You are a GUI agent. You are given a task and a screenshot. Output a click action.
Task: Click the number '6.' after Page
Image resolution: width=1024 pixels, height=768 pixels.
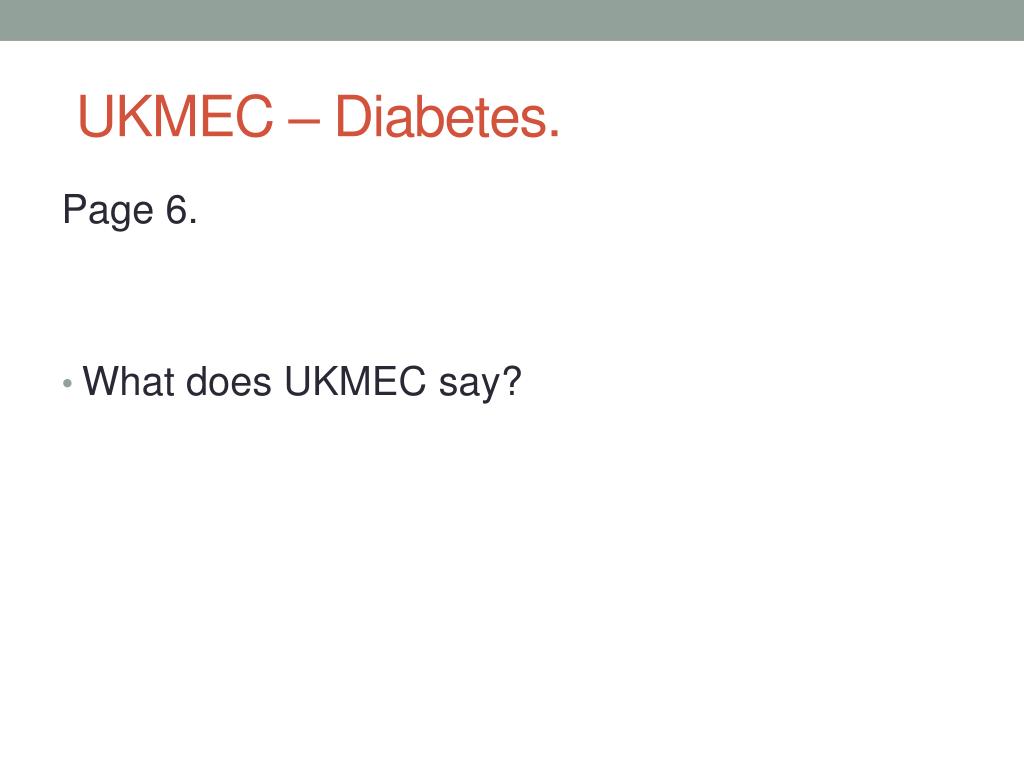[181, 210]
